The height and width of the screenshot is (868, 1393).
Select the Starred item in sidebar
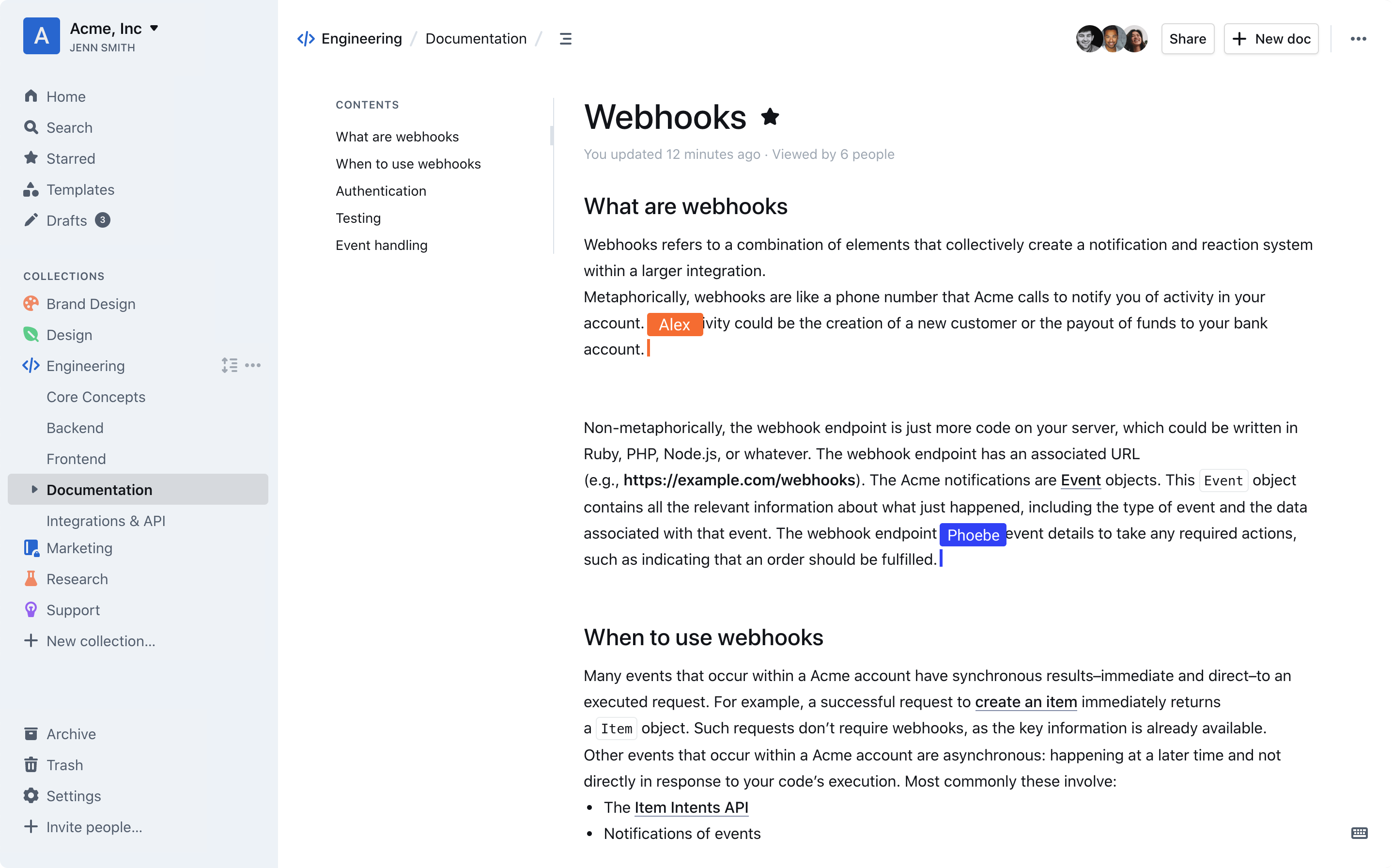point(71,158)
